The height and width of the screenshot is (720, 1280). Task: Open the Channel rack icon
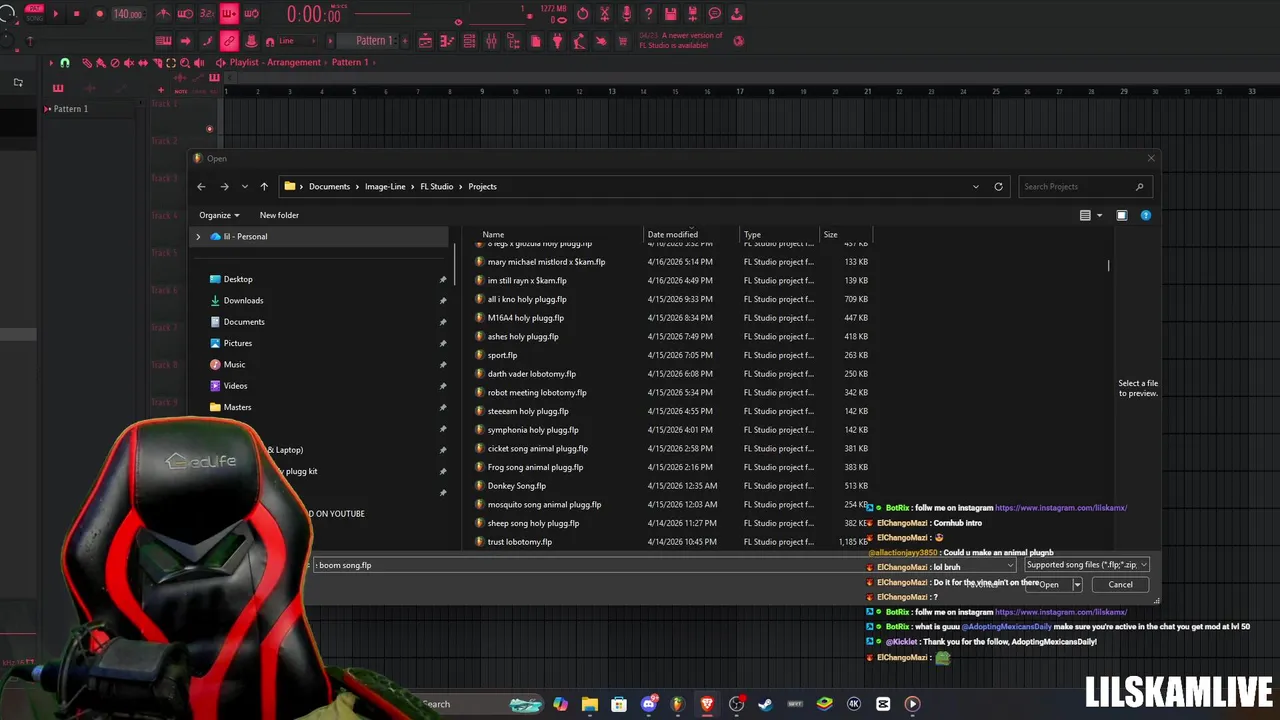469,41
